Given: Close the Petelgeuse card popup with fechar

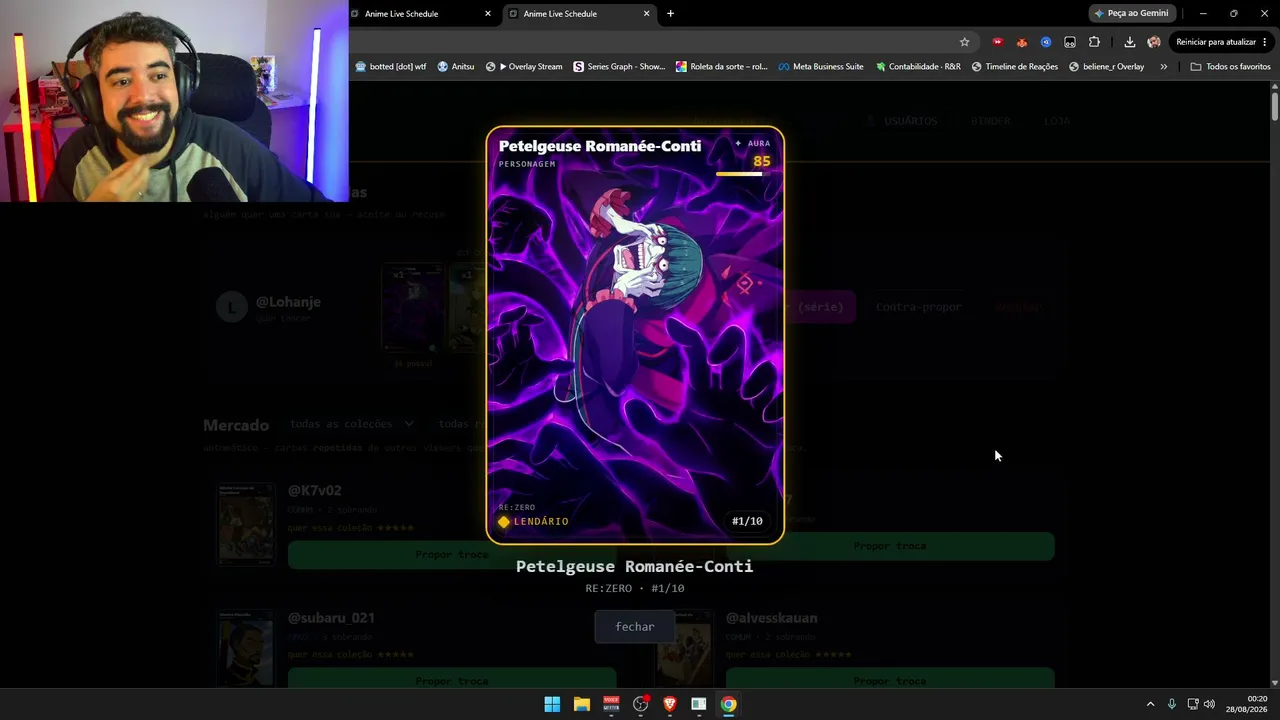Looking at the screenshot, I should (x=635, y=627).
